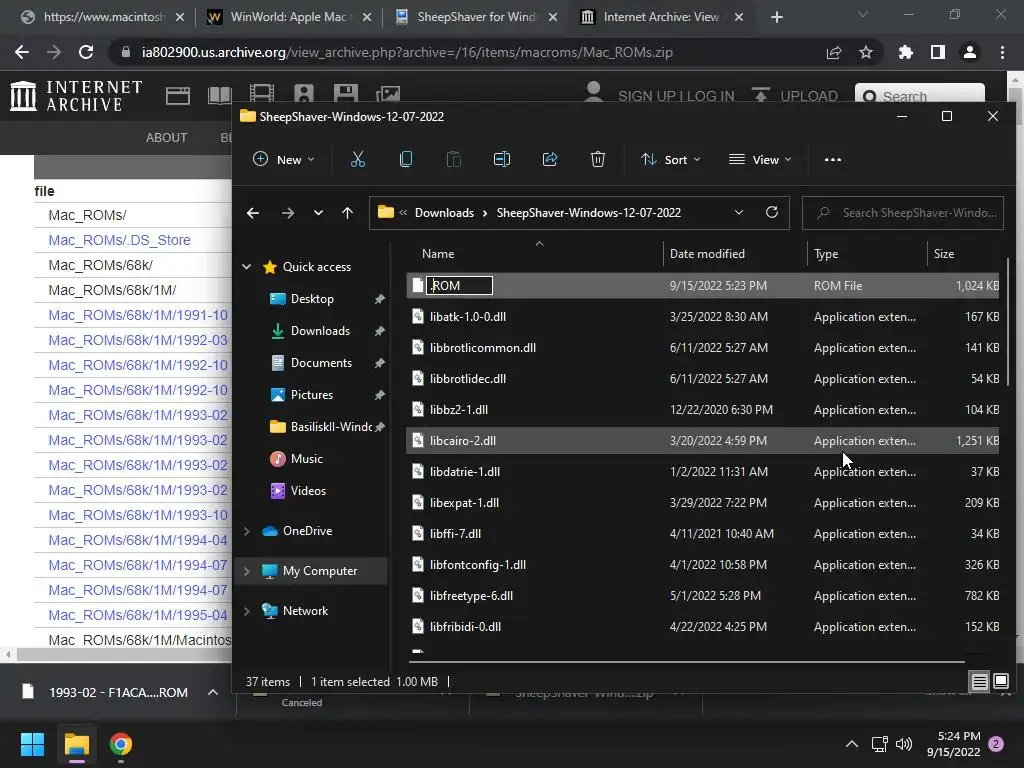Go back using Explorer's back arrow
The image size is (1024, 768).
pyautogui.click(x=253, y=213)
